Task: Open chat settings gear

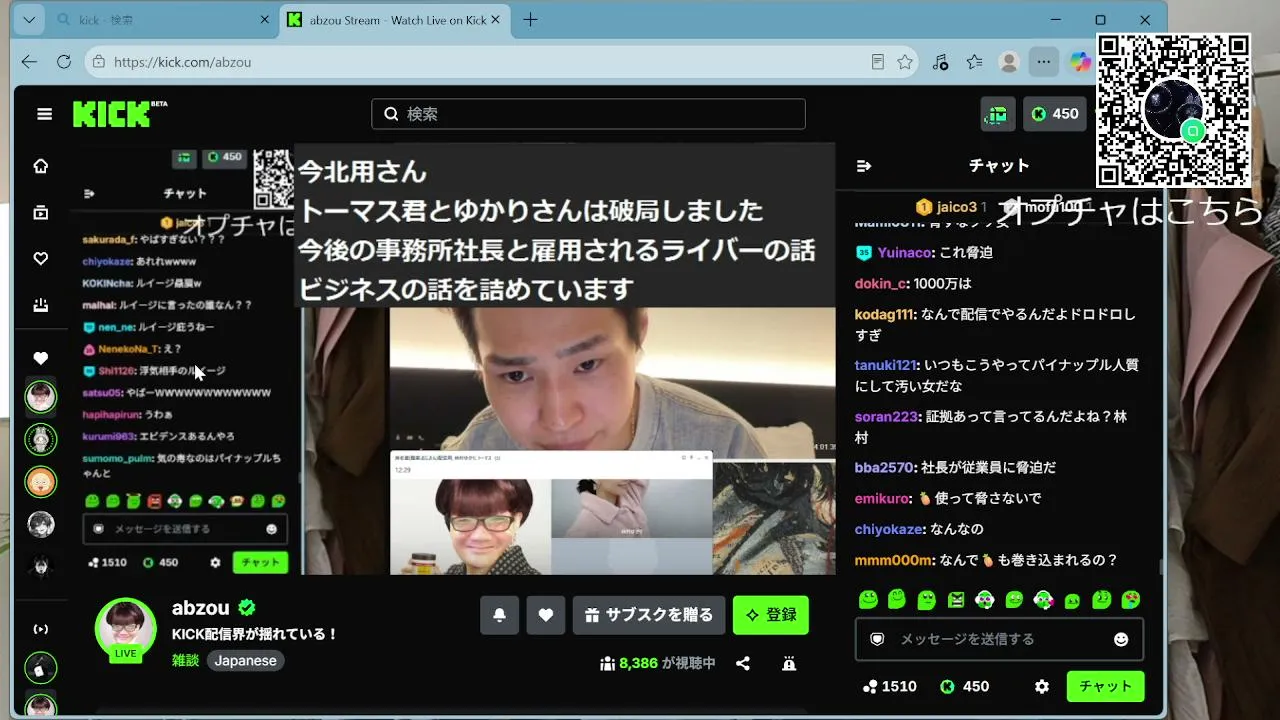Action: (1042, 687)
